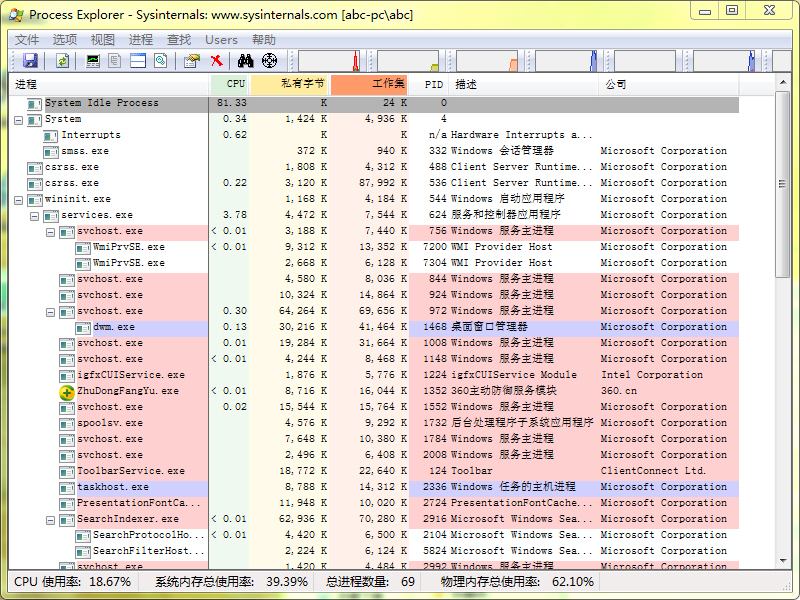Screen dimensions: 800x600
Task: Click the dwm.exe process icon
Action: pos(83,328)
